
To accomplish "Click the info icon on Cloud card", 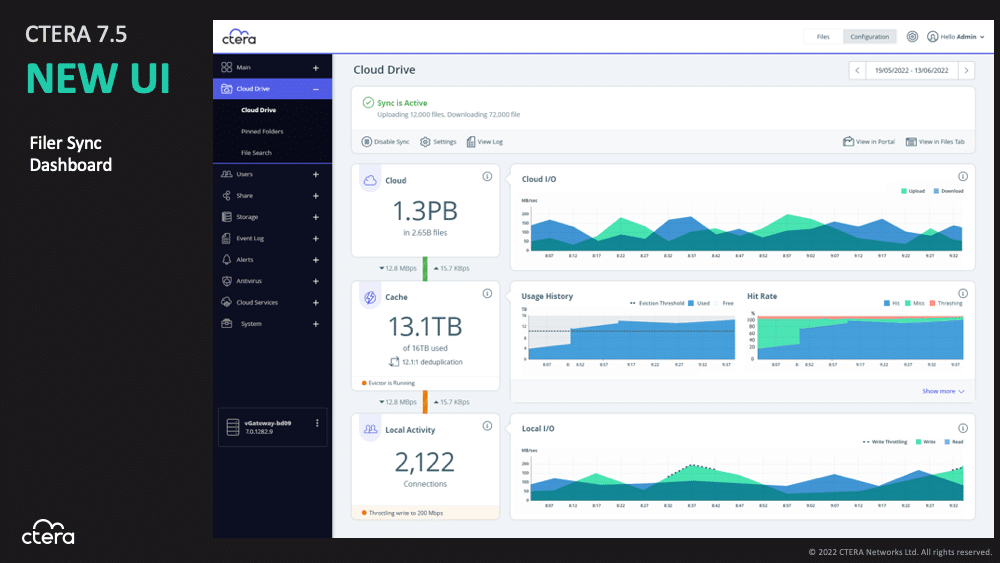I will pos(487,177).
